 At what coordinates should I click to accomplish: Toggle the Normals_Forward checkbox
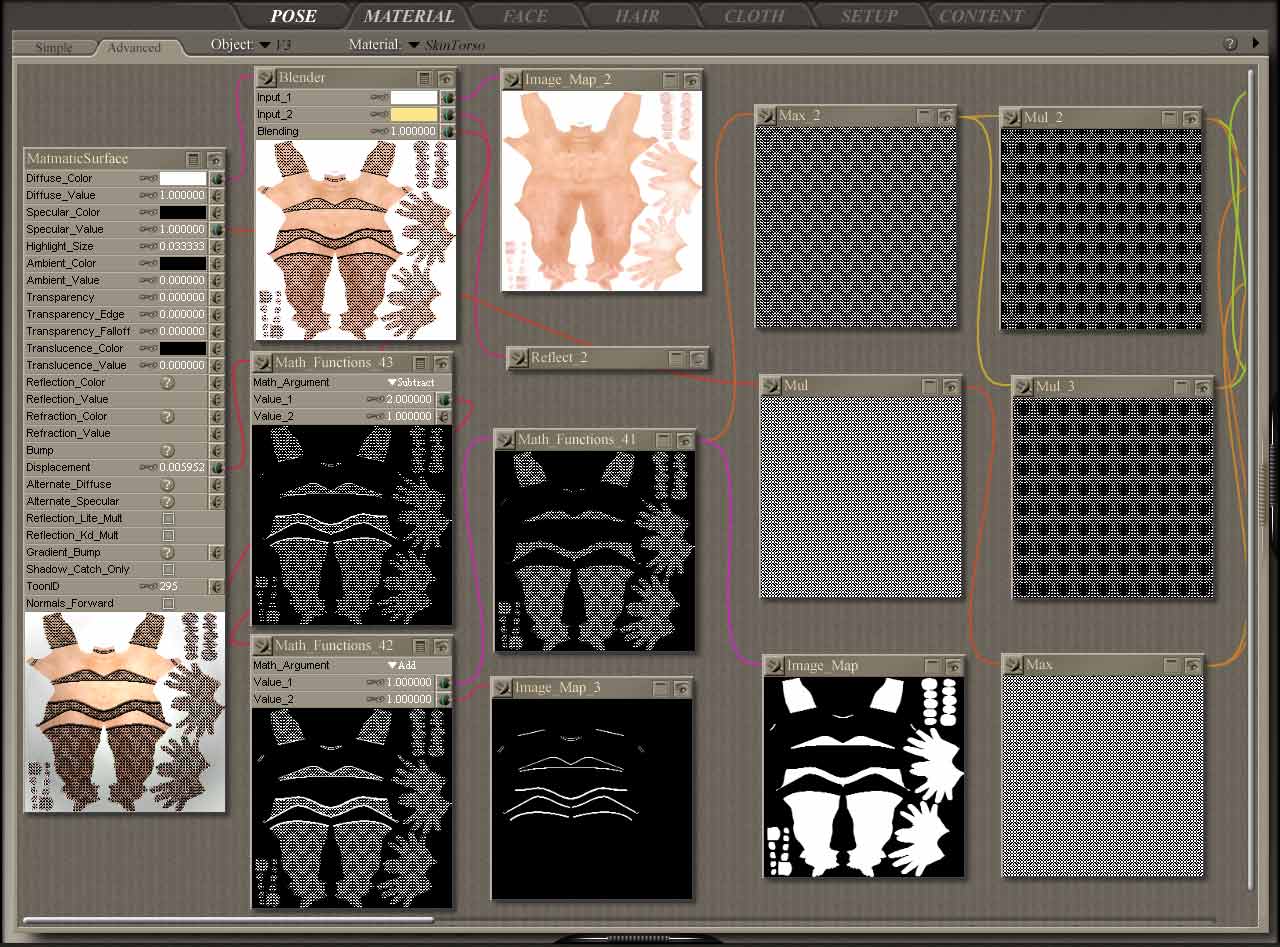(168, 604)
